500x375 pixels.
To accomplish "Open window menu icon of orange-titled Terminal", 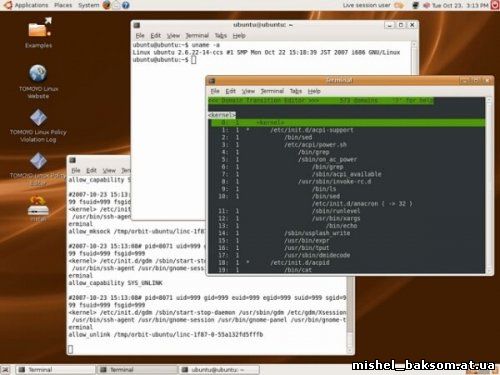I will [212, 80].
